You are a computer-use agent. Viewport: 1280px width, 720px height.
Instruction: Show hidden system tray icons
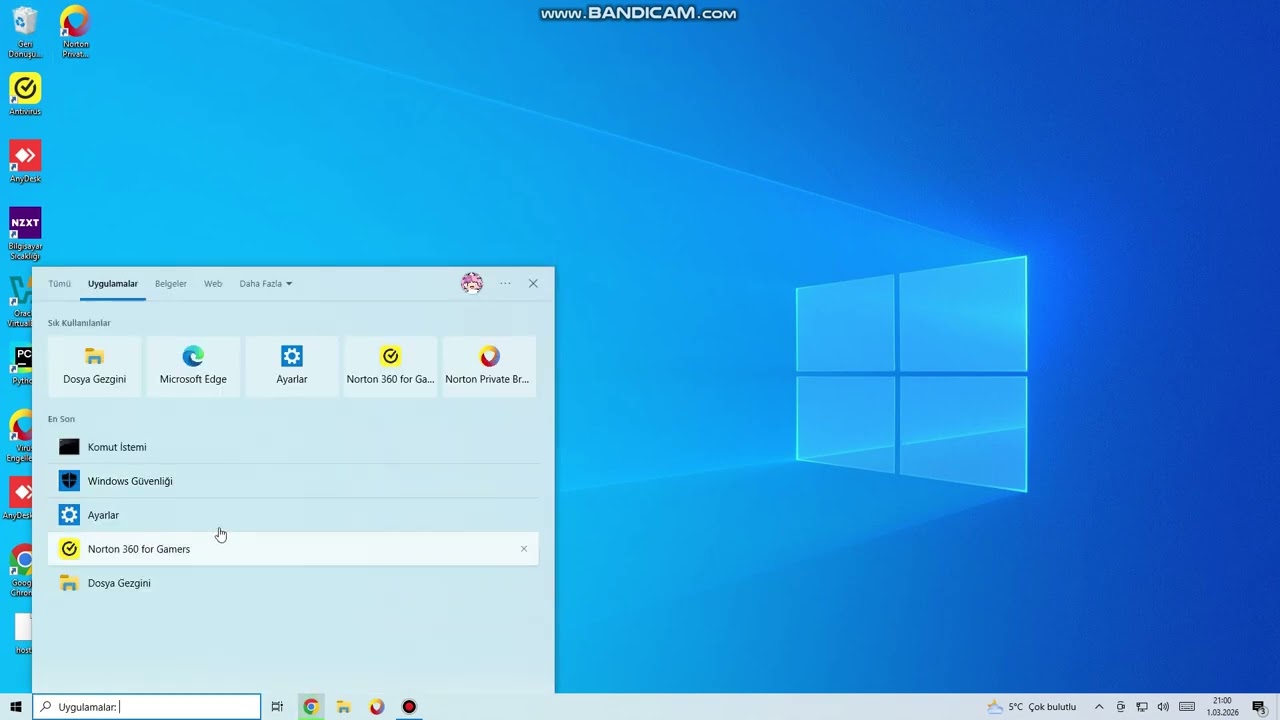pos(1099,707)
